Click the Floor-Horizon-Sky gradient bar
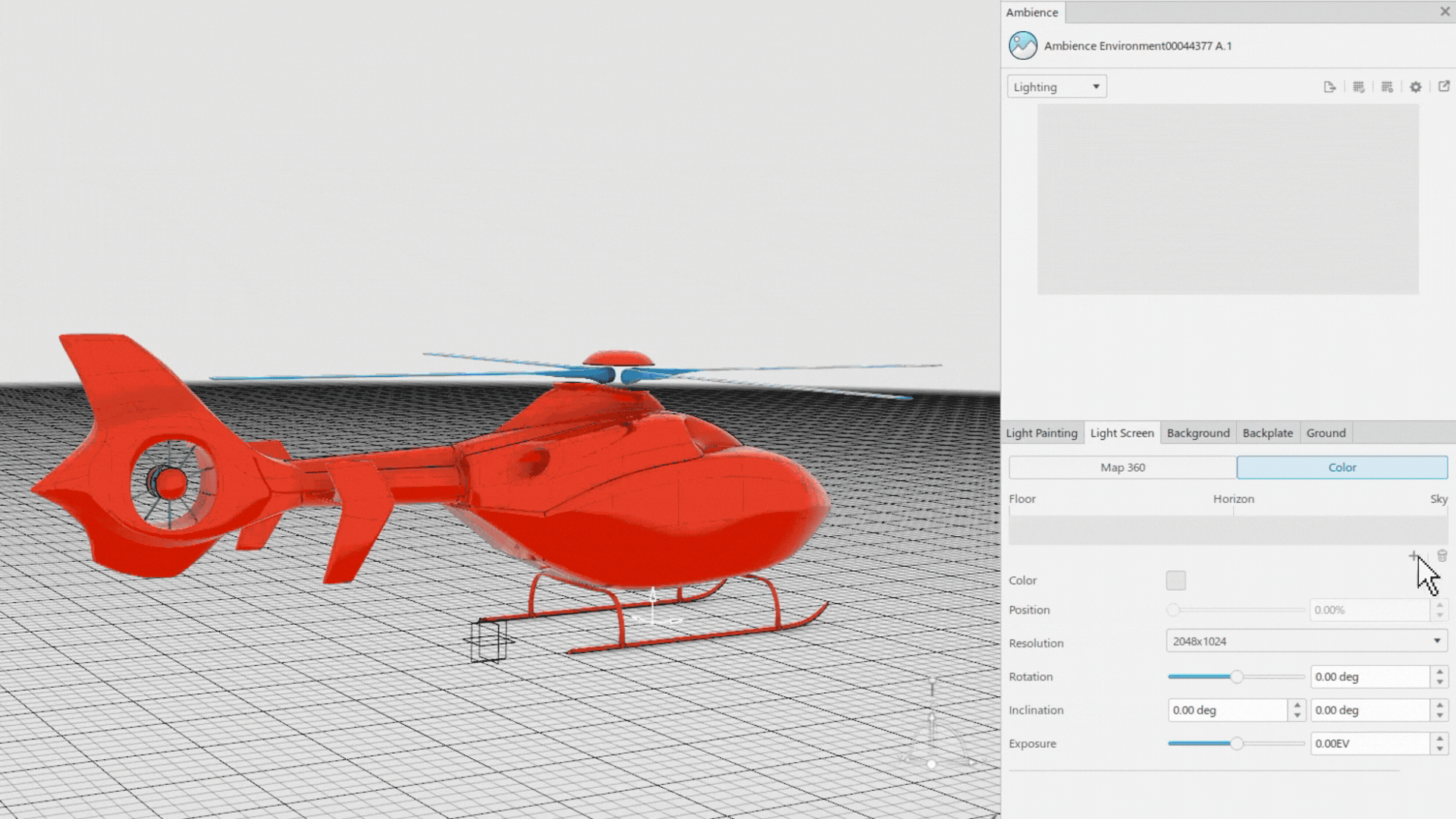The width and height of the screenshot is (1456, 819). (x=1228, y=530)
